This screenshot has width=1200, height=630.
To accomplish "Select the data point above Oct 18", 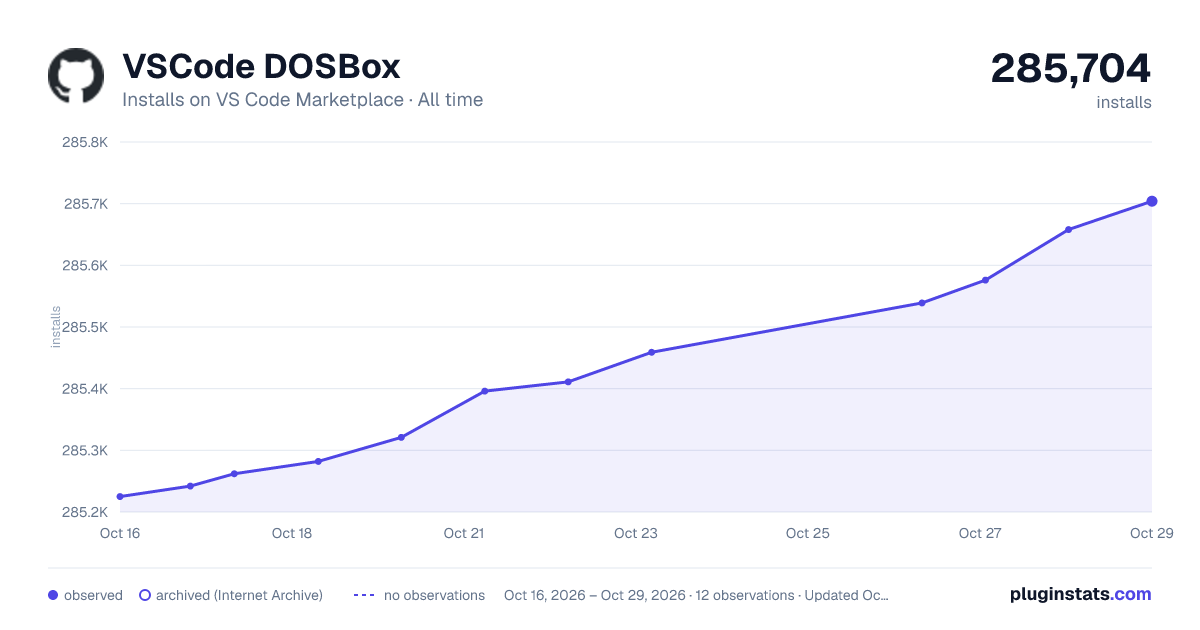I will tap(318, 461).
